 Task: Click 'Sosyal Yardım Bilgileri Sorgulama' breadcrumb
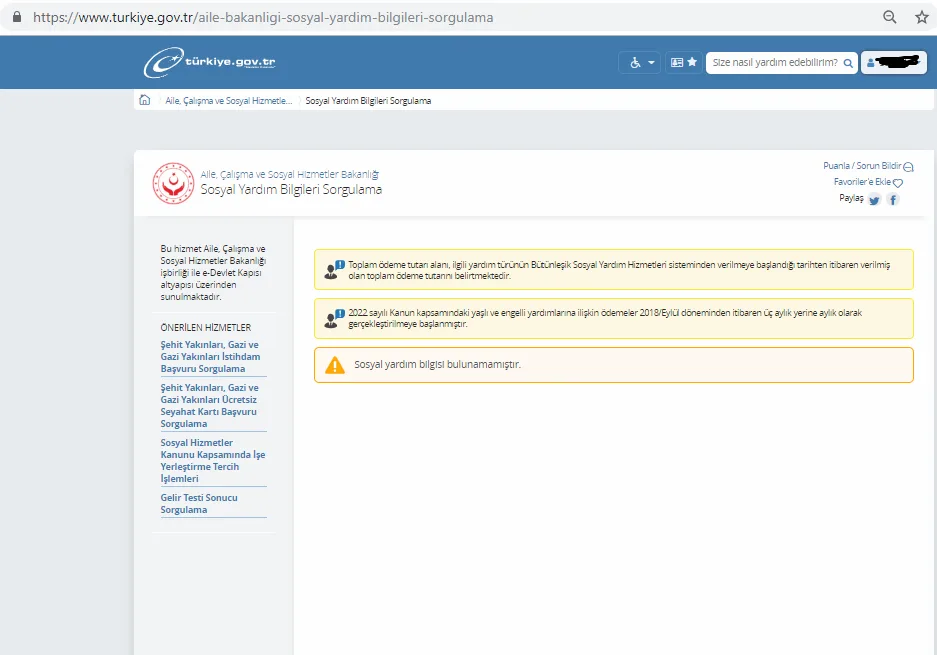pyautogui.click(x=368, y=101)
